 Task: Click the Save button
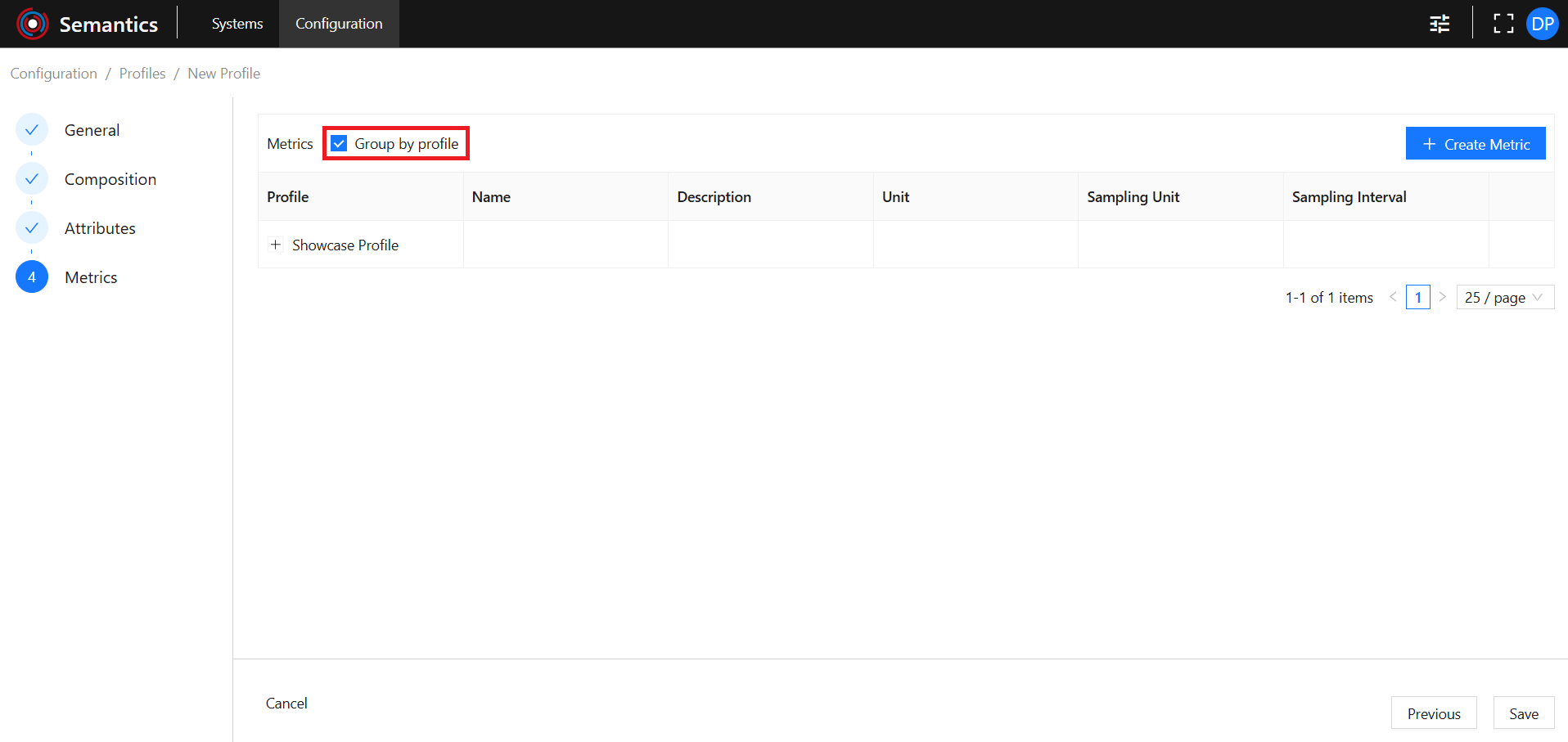point(1524,713)
